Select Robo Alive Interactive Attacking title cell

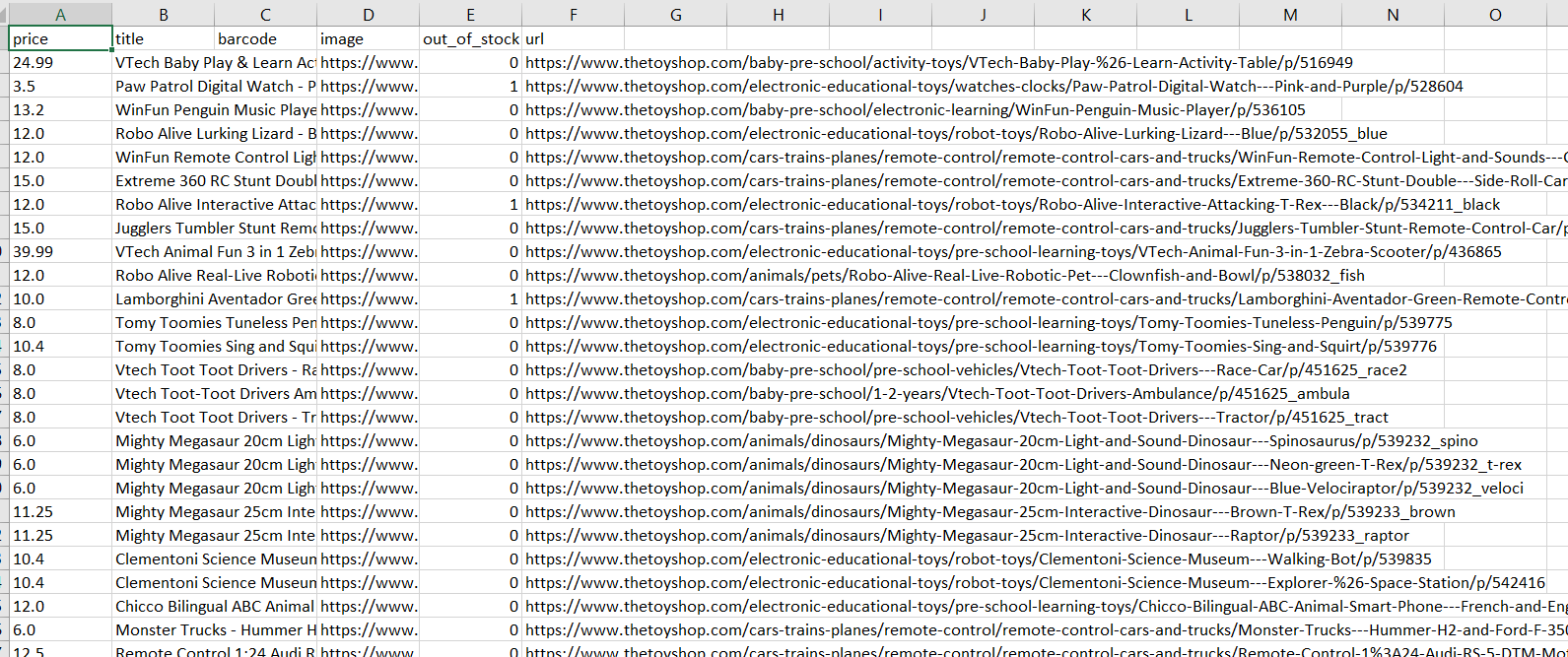coord(215,204)
